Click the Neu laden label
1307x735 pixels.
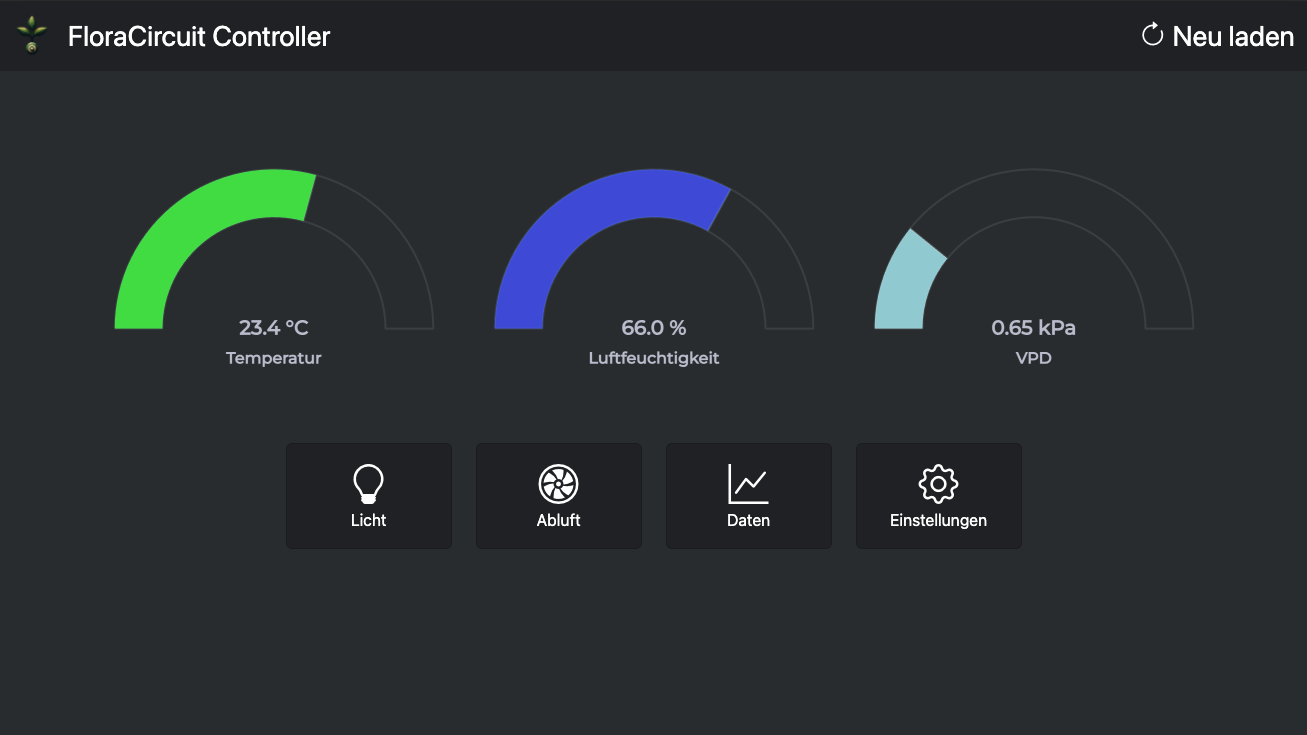tap(1233, 37)
